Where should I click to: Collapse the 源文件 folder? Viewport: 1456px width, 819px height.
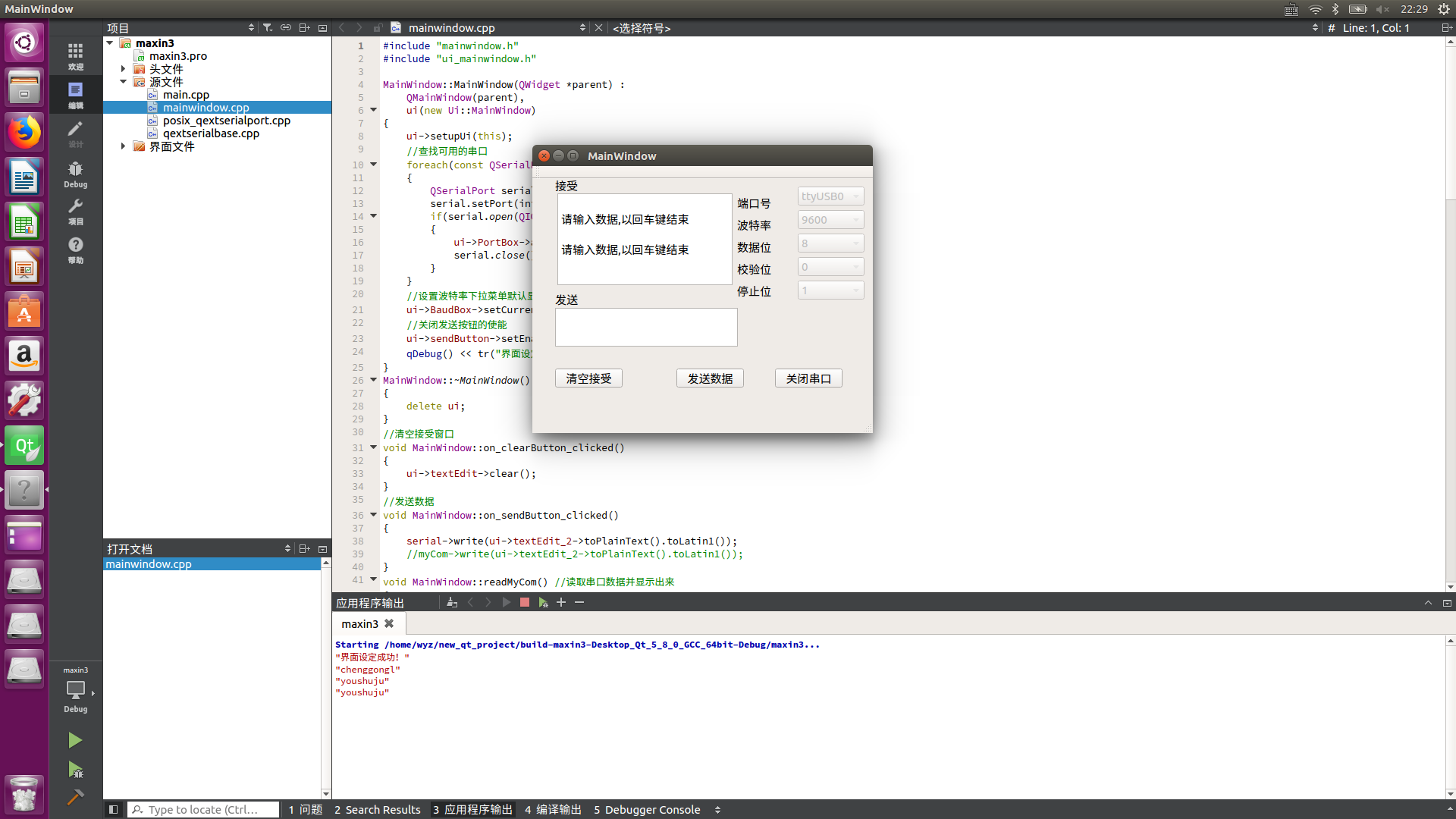click(123, 82)
